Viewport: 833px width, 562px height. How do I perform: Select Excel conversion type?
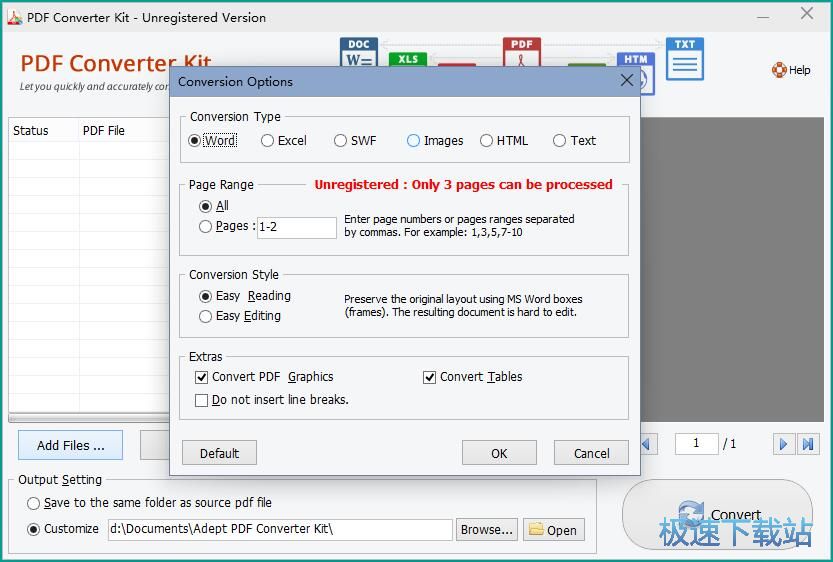284,141
